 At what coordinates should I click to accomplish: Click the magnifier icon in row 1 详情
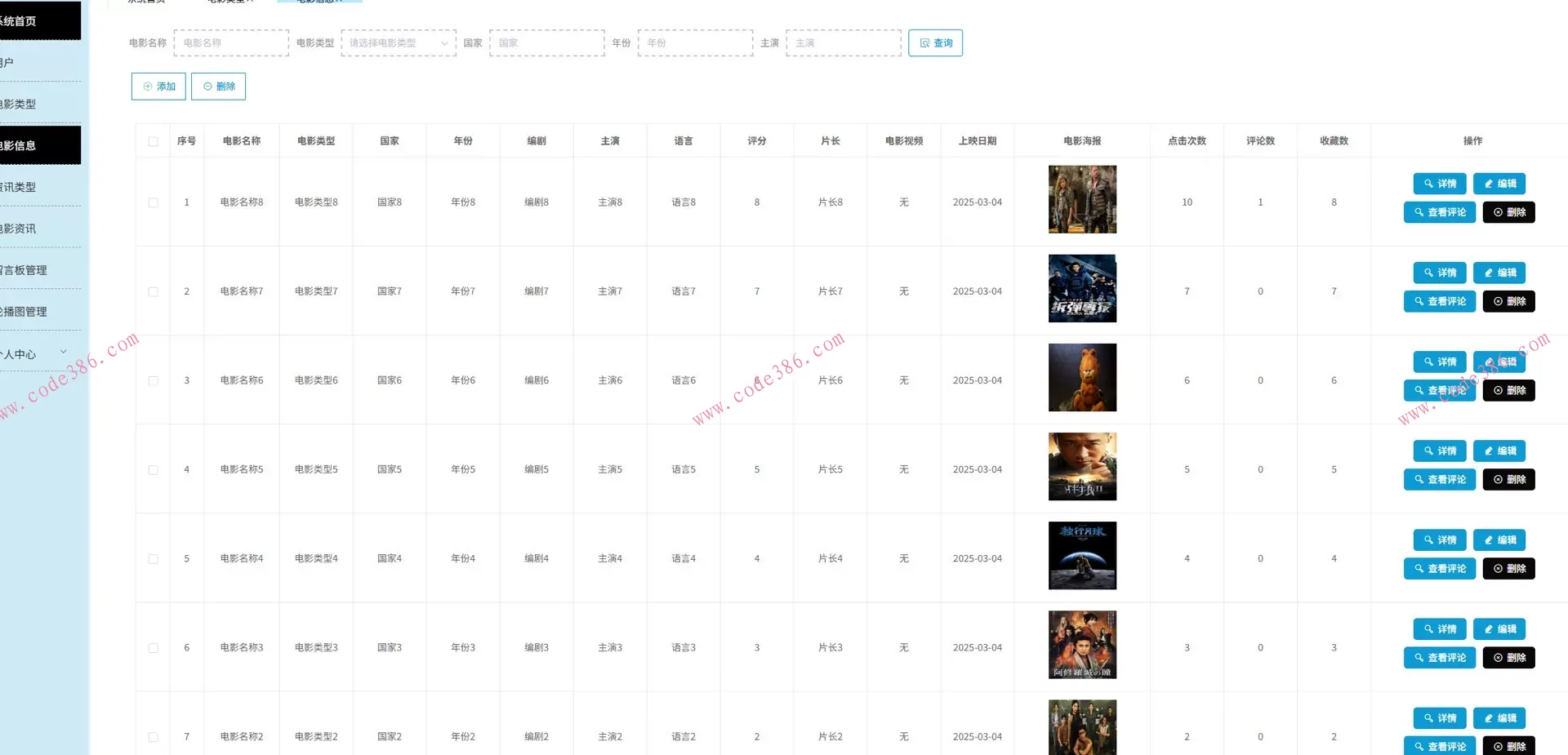[x=1428, y=184]
